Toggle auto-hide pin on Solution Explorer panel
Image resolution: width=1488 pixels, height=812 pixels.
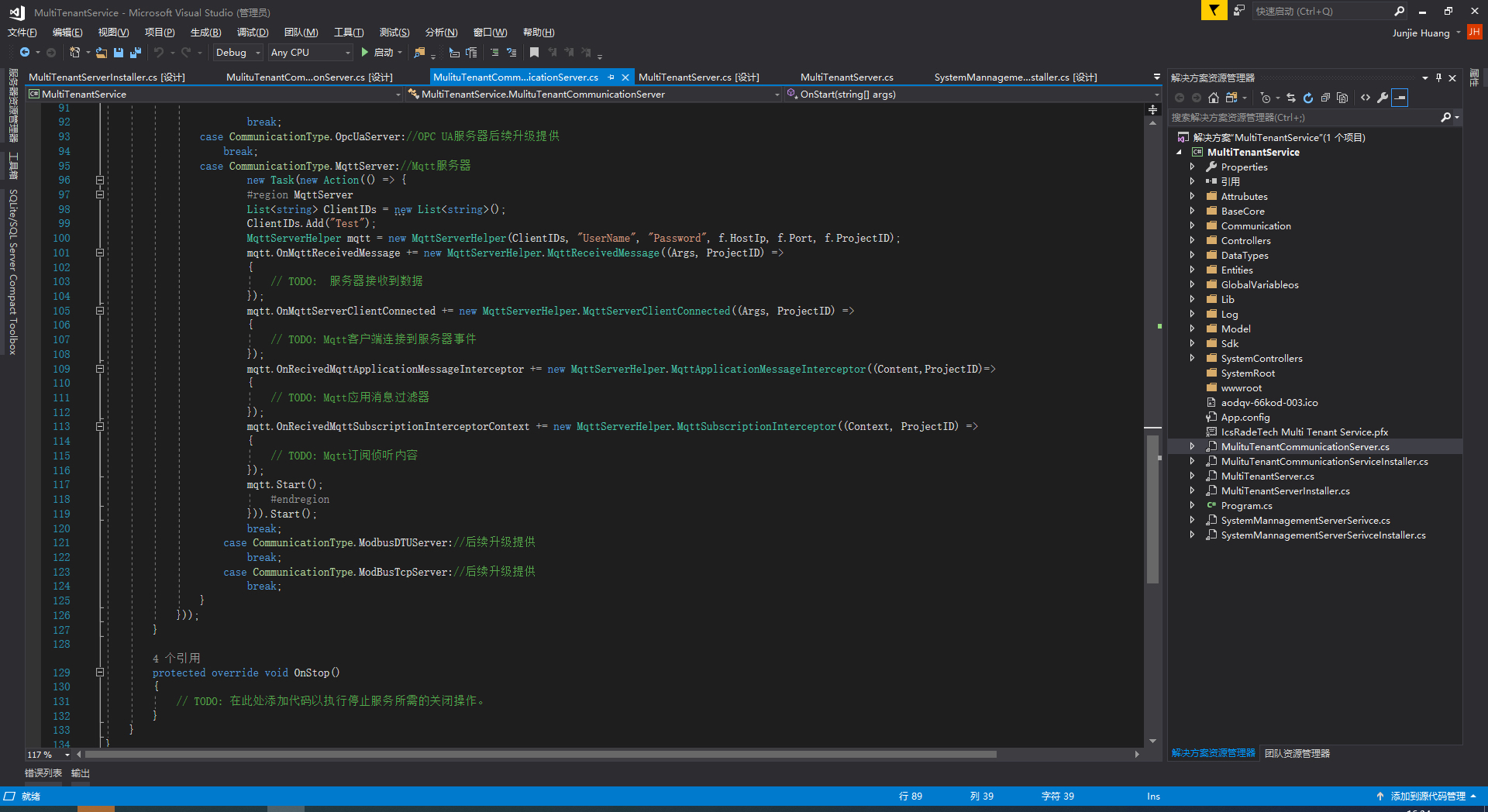pos(1438,77)
